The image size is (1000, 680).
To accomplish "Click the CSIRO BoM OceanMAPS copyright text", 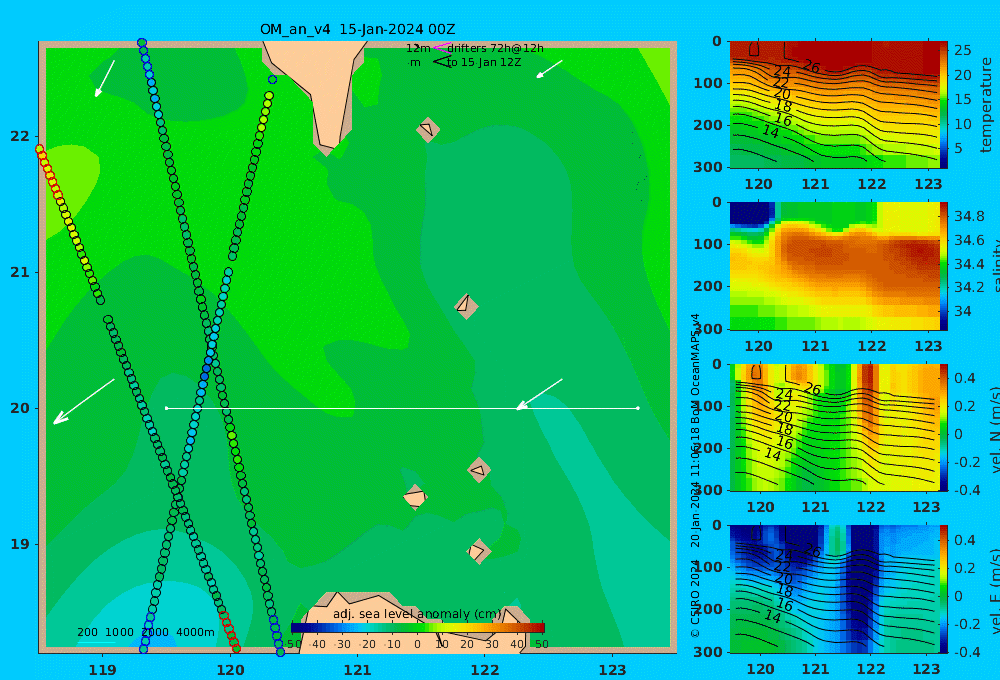I will (x=695, y=475).
